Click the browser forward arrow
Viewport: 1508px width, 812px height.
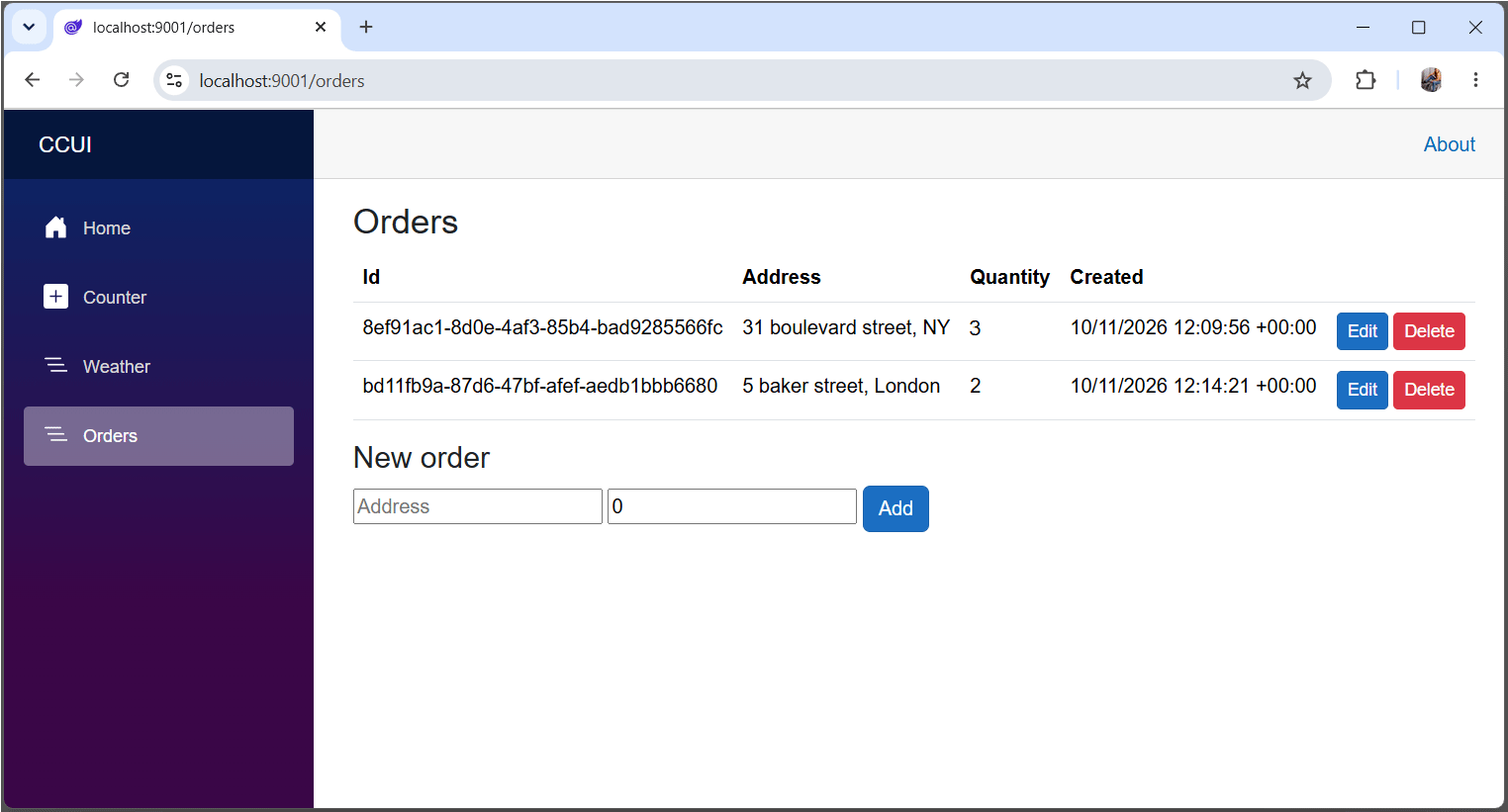[x=76, y=80]
